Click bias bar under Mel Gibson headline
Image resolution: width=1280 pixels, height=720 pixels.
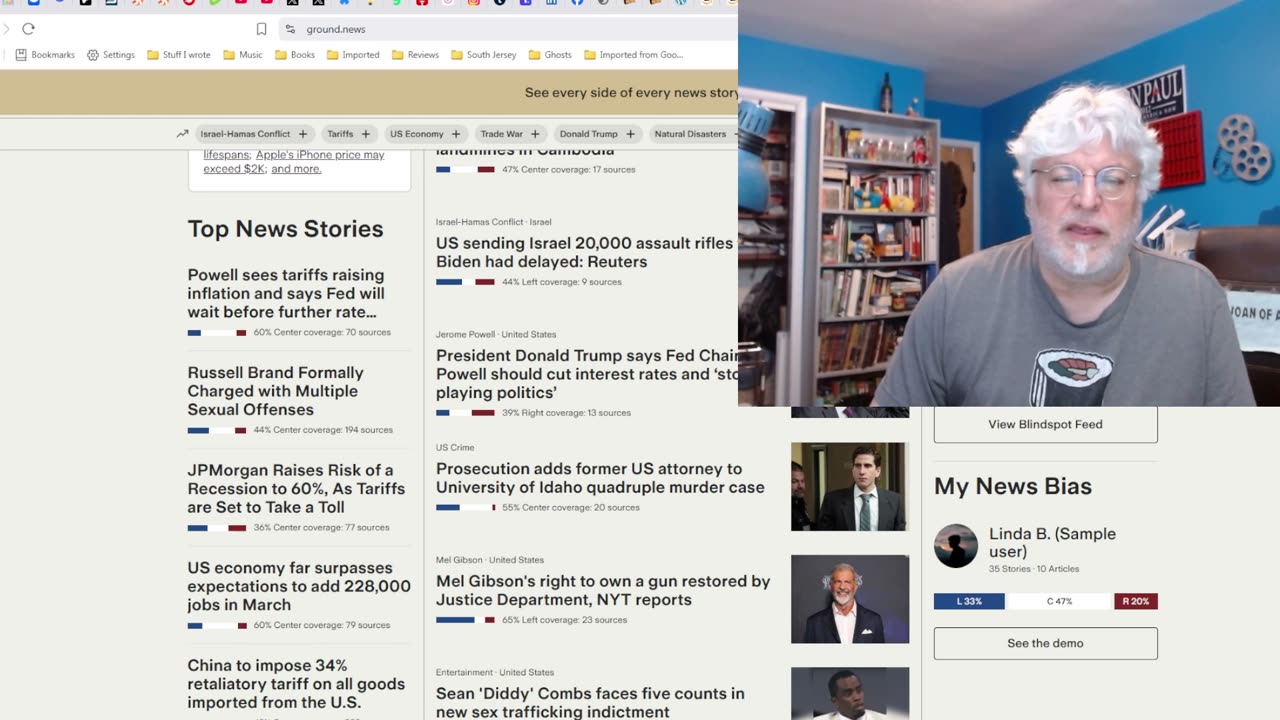point(465,620)
